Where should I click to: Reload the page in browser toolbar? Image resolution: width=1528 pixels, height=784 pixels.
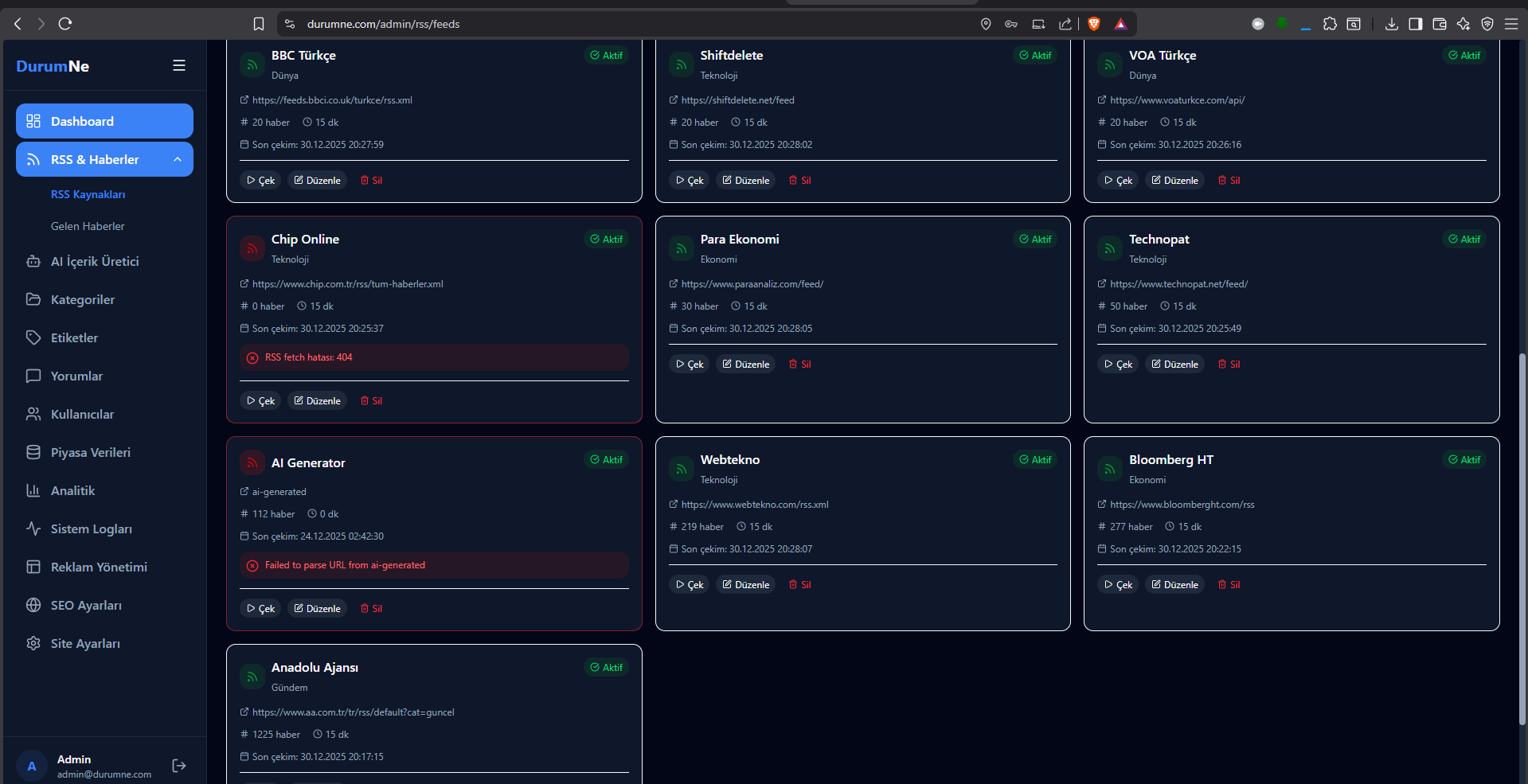click(65, 24)
